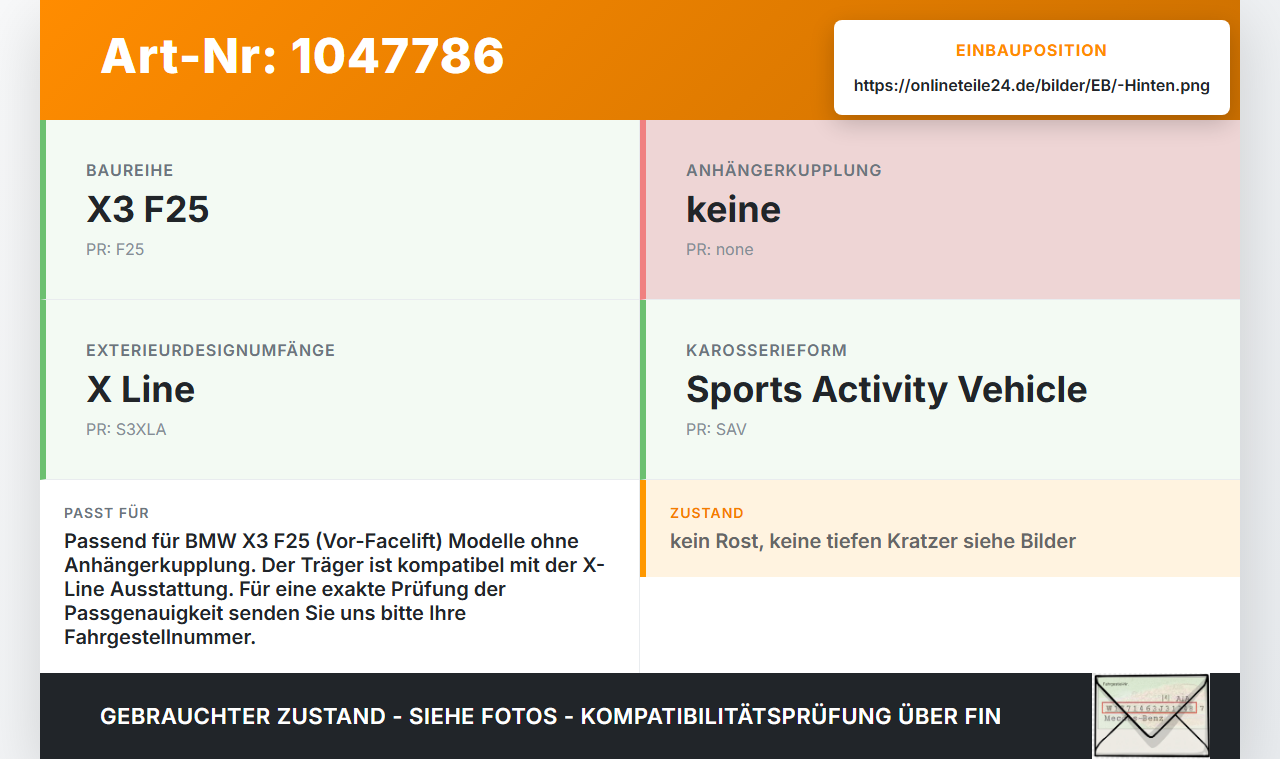Click the PR: S3XLA code

(x=126, y=429)
